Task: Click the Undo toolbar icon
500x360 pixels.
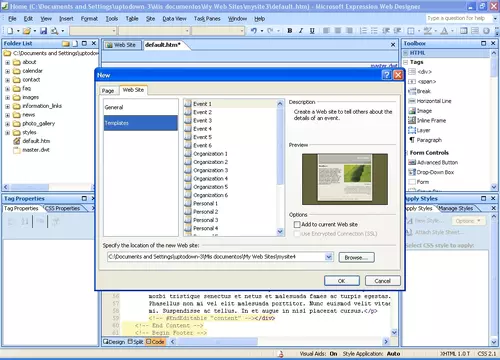Action: (x=254, y=31)
